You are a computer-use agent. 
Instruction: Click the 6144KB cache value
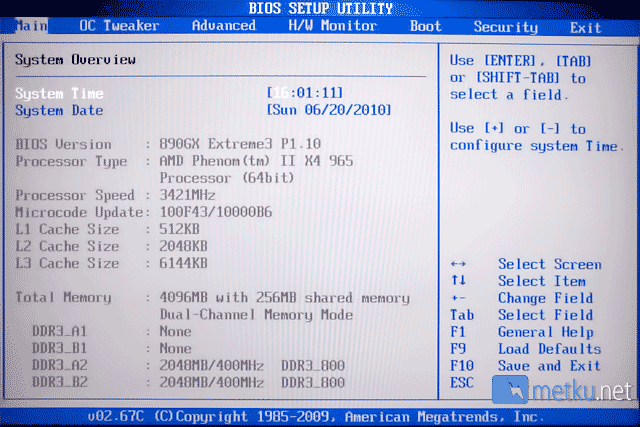(x=183, y=263)
